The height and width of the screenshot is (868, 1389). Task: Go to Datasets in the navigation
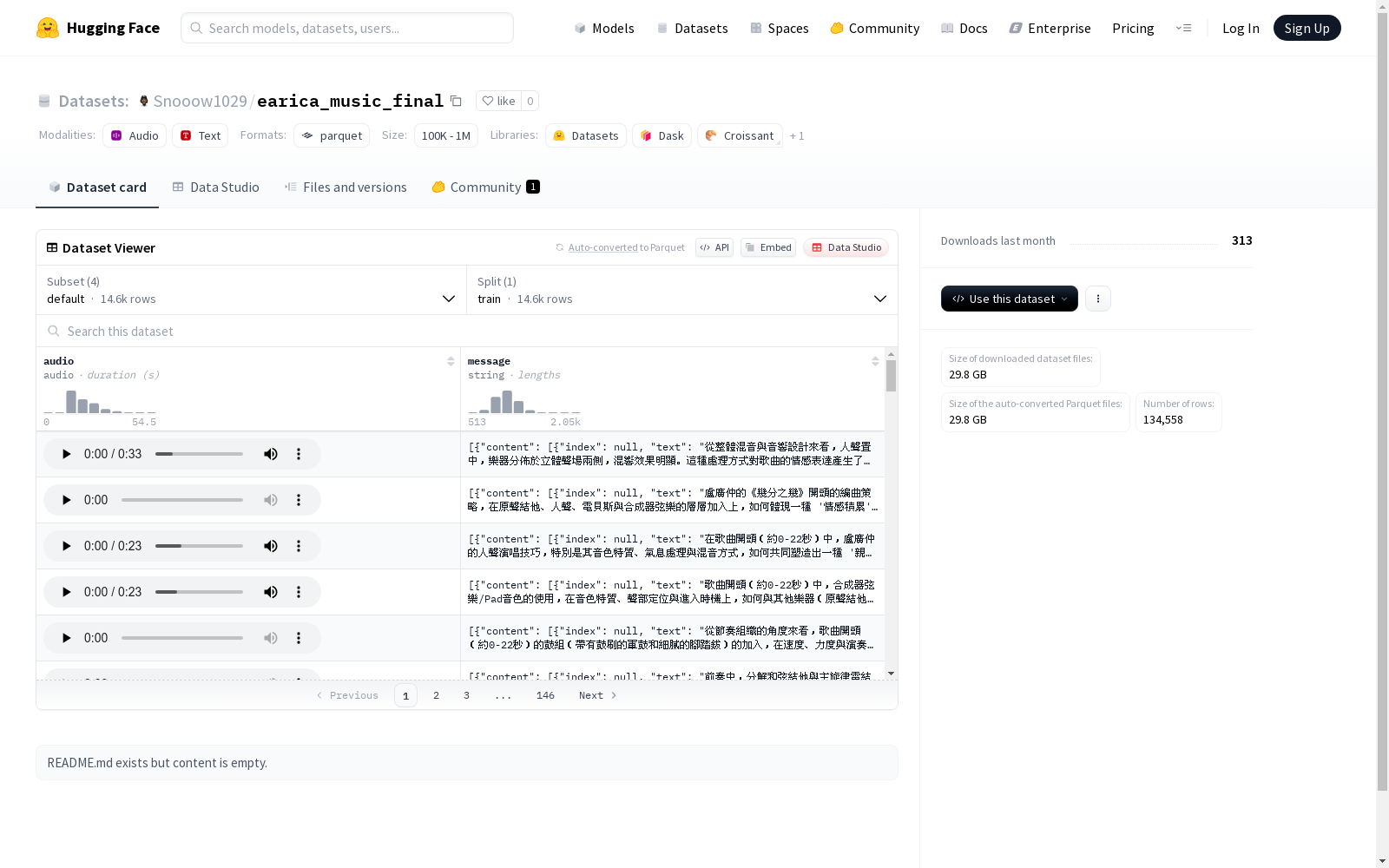click(x=692, y=28)
